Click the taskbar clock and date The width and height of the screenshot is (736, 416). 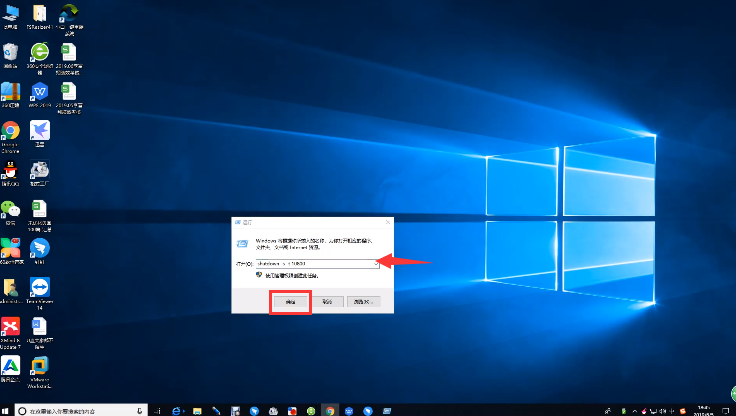(704, 411)
